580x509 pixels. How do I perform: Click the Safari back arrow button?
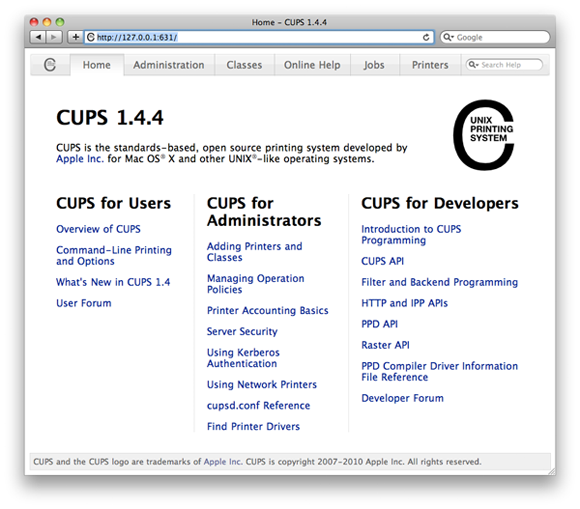point(38,37)
